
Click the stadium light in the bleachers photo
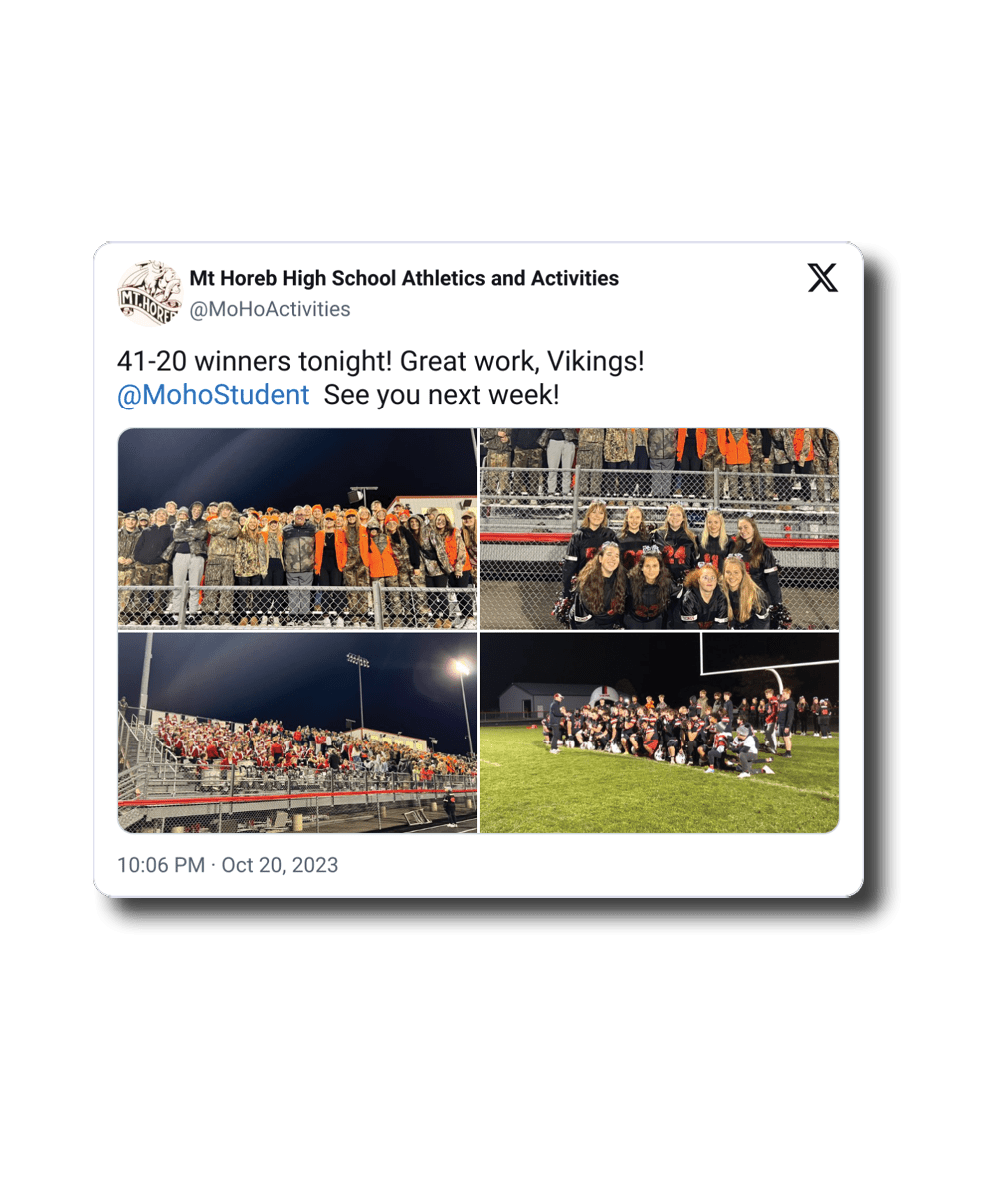[460, 667]
